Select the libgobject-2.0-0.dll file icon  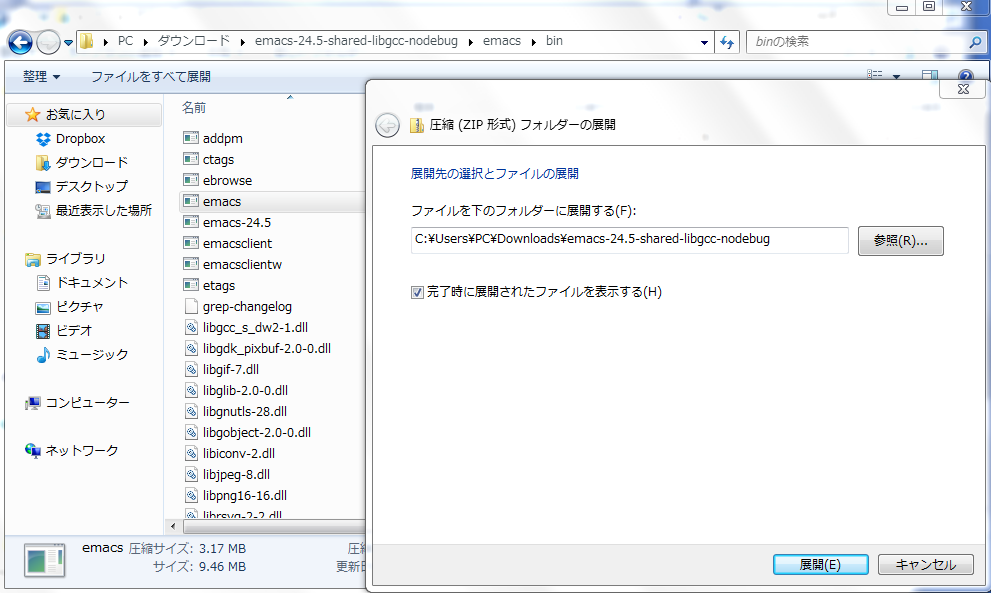tap(191, 432)
